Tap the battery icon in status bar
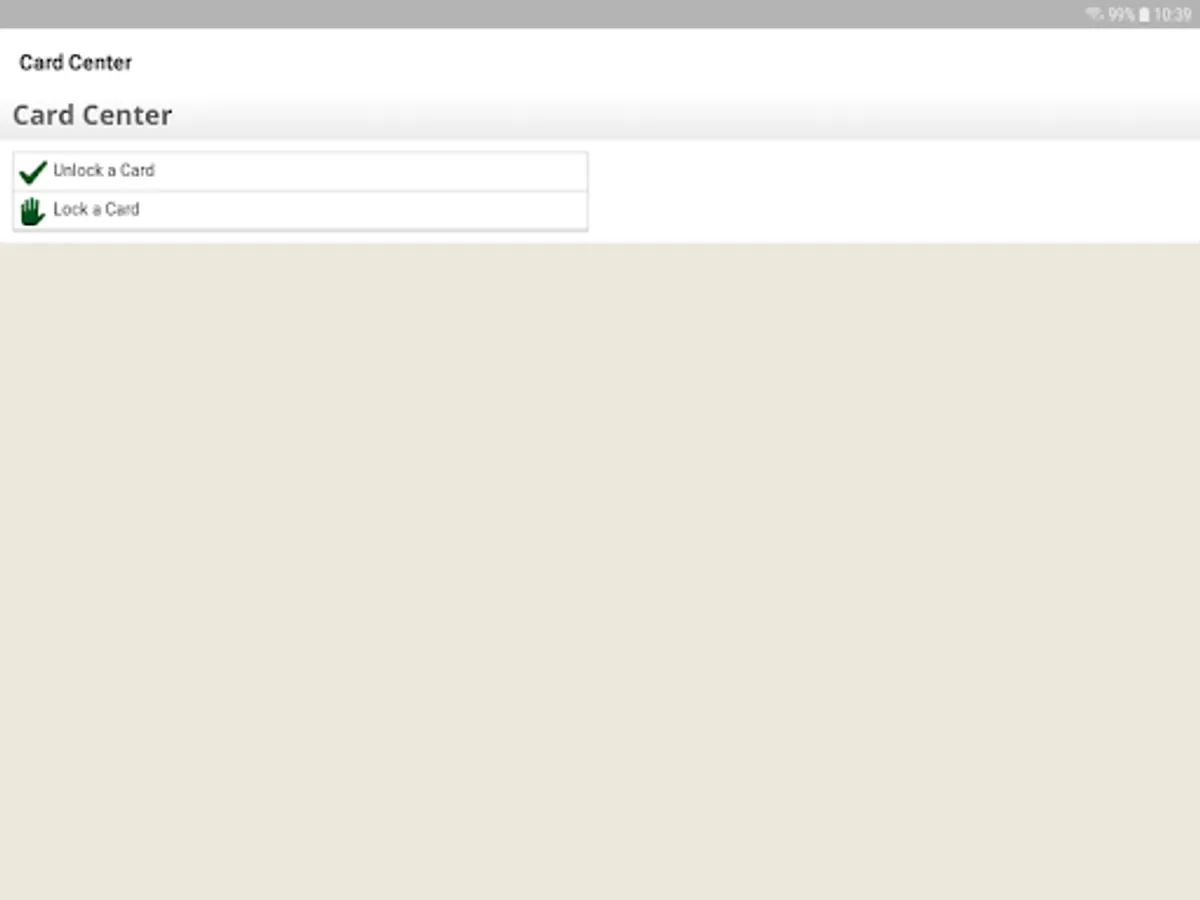 pyautogui.click(x=1144, y=15)
